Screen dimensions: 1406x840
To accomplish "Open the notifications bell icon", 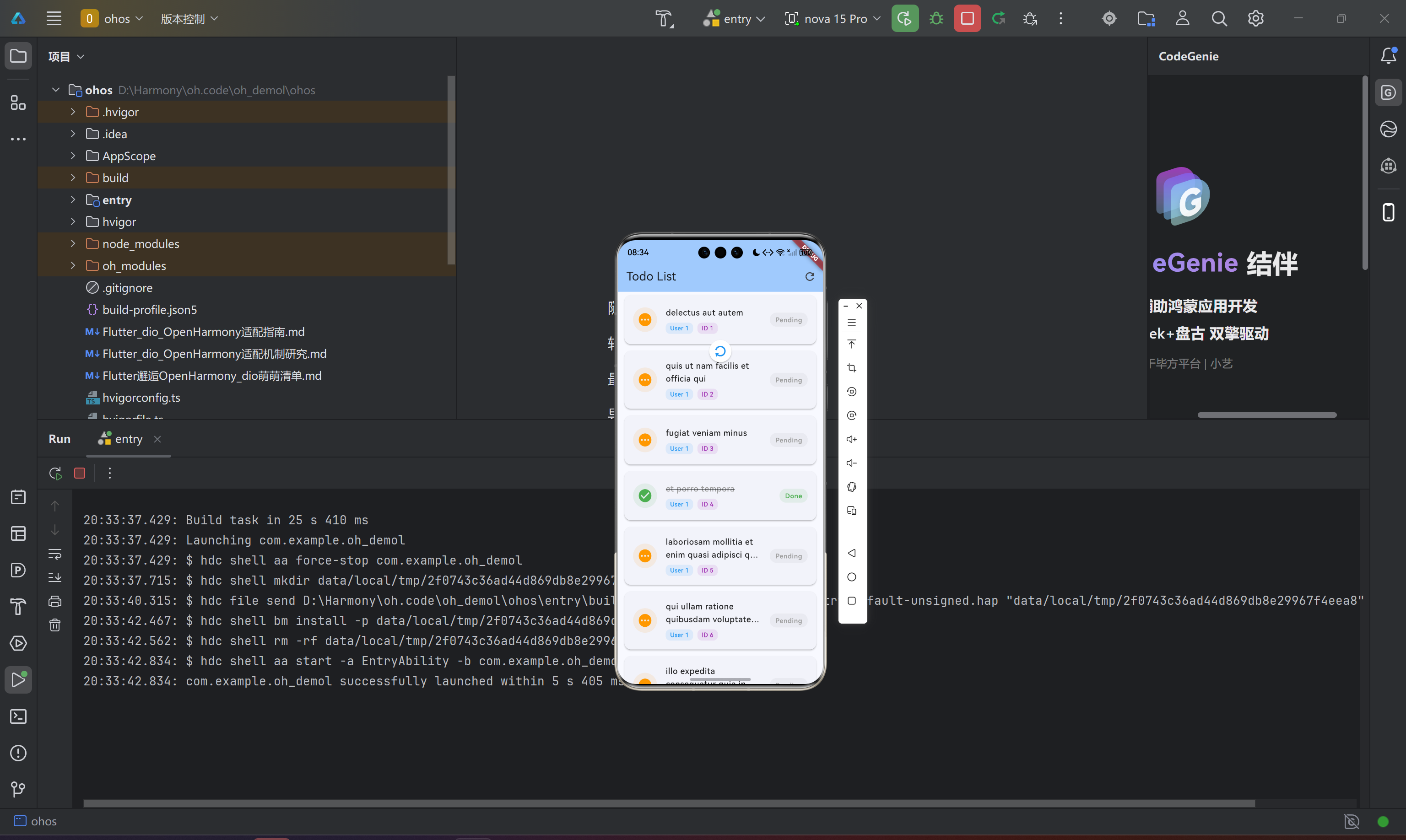I will tap(1389, 55).
